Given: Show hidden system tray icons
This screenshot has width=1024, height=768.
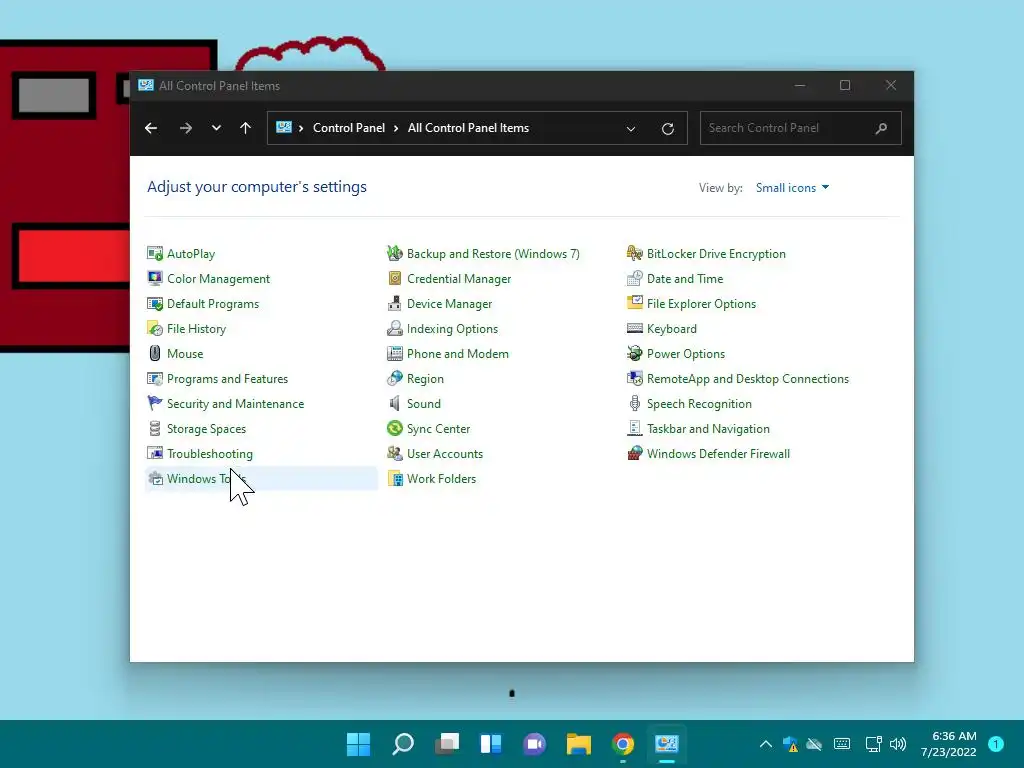Looking at the screenshot, I should [x=766, y=744].
